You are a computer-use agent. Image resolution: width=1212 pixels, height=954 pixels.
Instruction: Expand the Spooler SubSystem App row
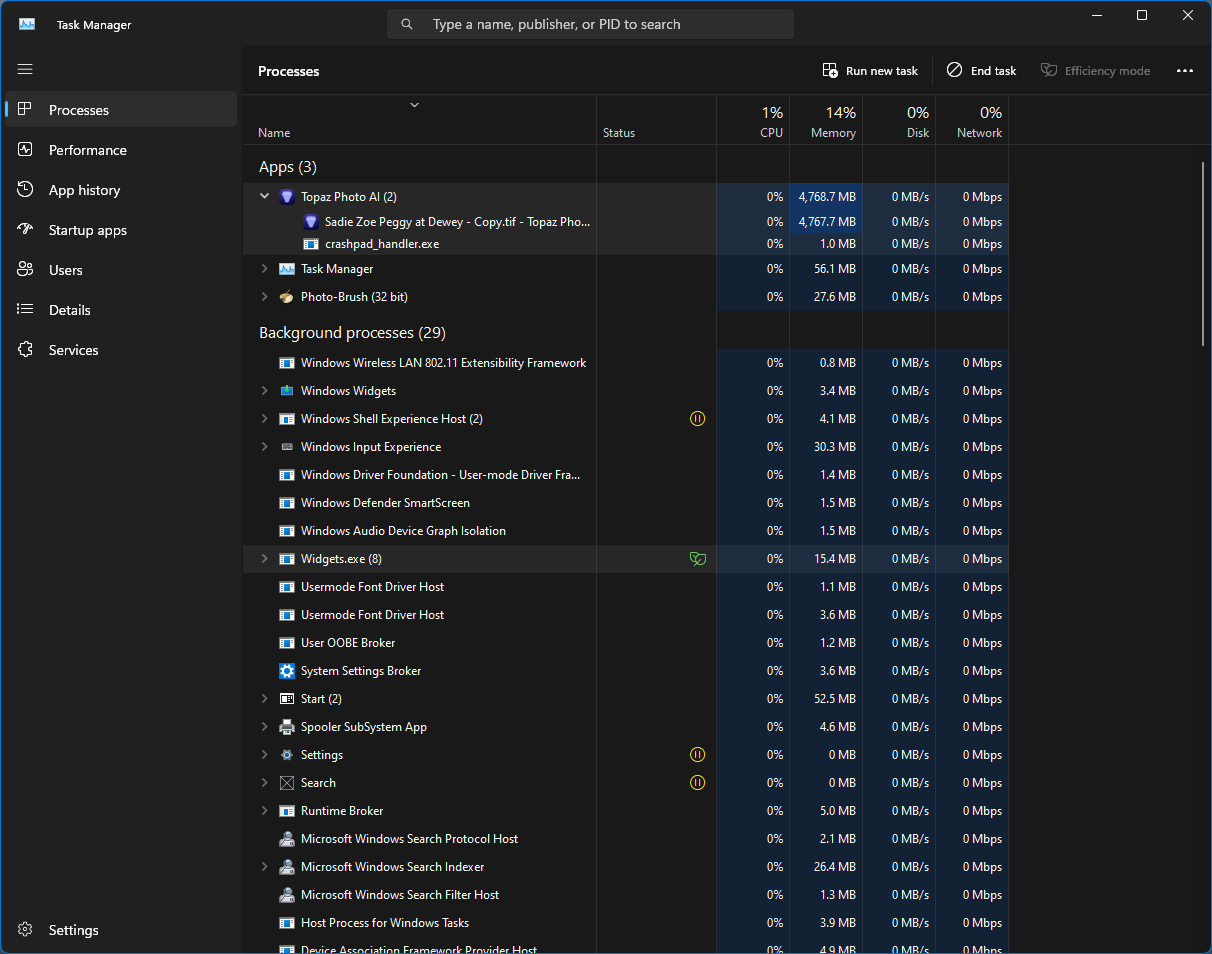coord(264,727)
